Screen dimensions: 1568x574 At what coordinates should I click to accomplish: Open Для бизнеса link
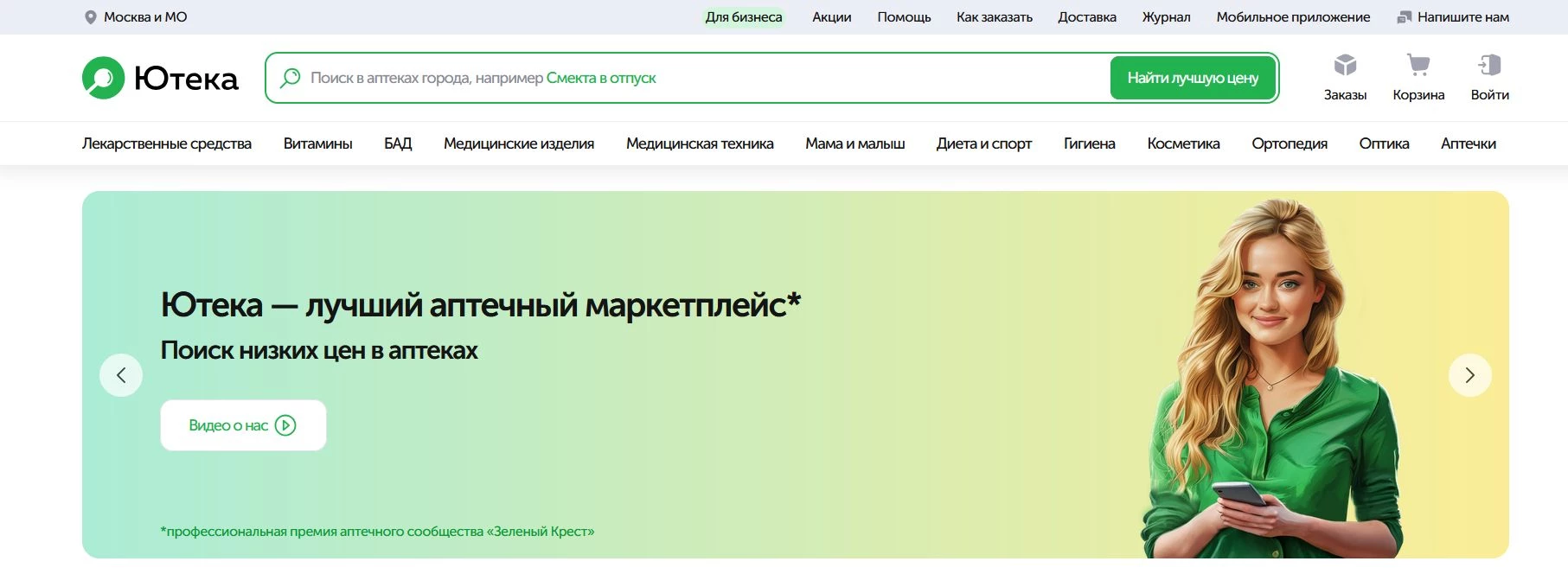point(744,17)
